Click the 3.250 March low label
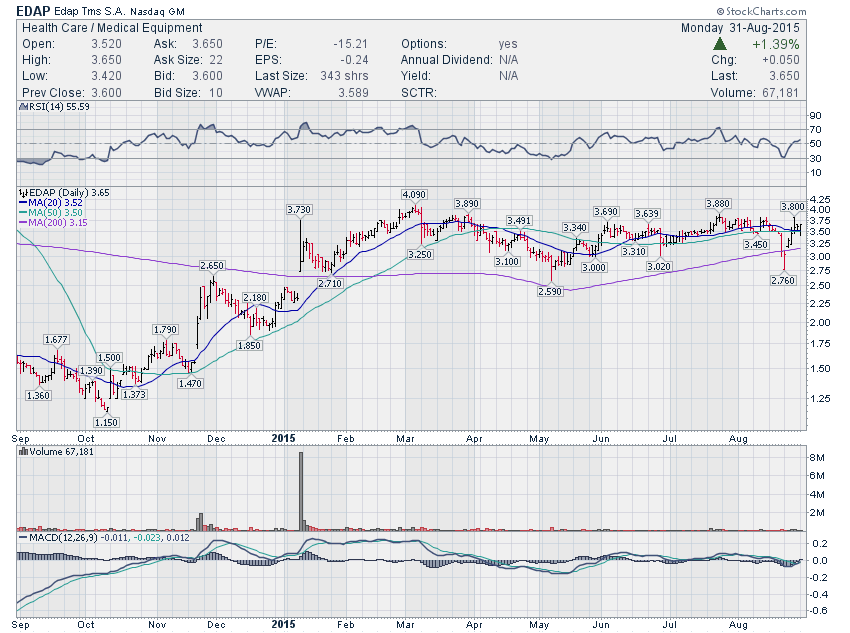The image size is (850, 633). [x=420, y=254]
